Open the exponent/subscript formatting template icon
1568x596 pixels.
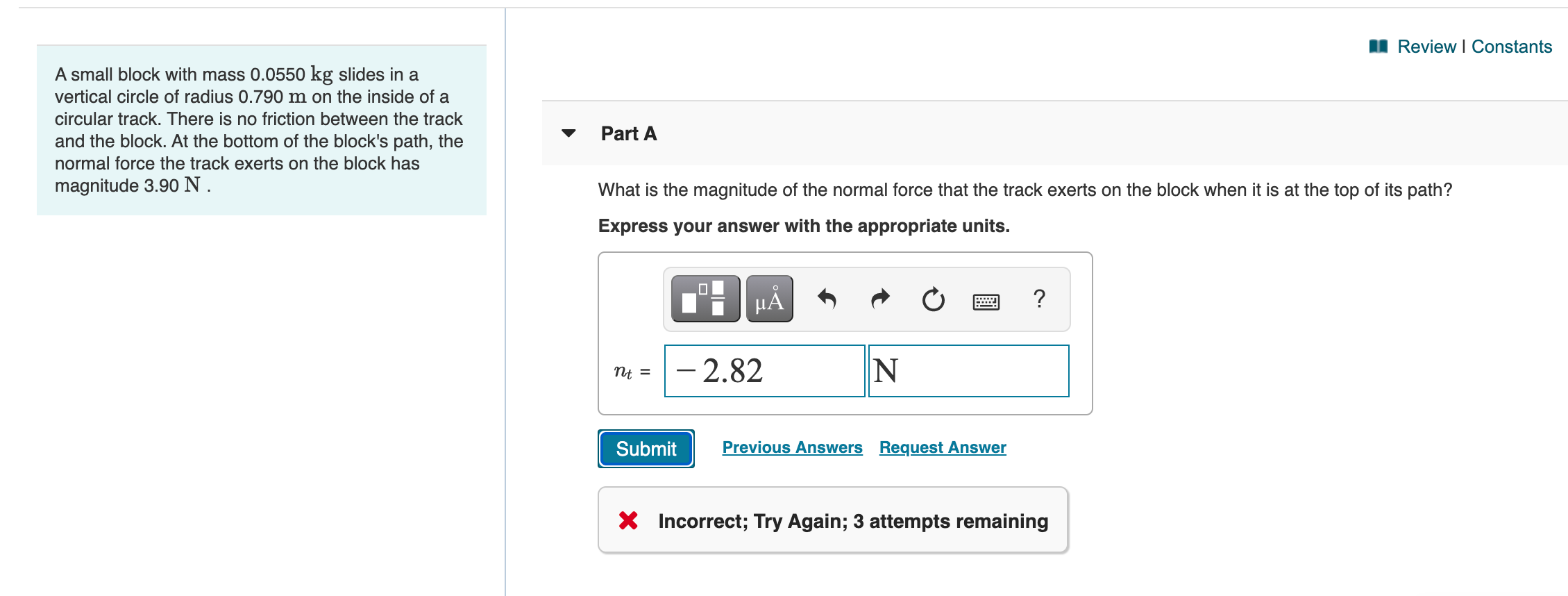705,299
